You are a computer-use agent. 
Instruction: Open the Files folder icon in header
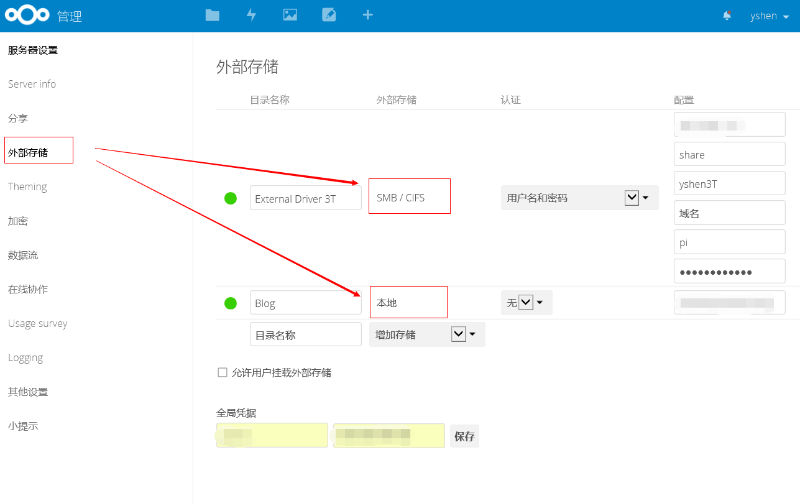click(212, 15)
